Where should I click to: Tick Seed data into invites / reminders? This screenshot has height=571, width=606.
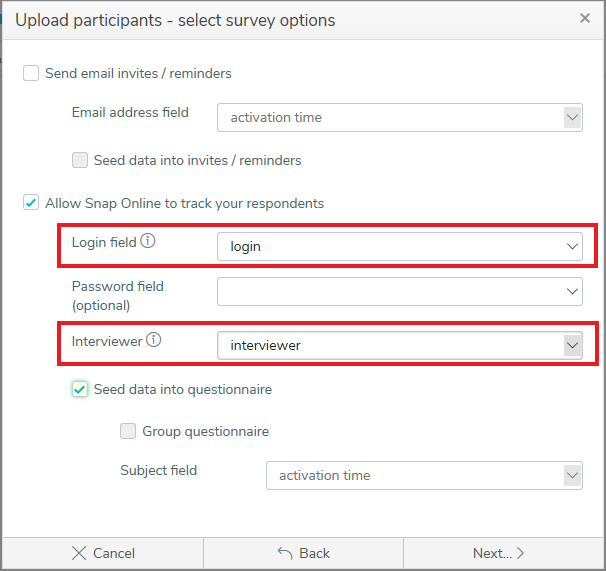(80, 160)
